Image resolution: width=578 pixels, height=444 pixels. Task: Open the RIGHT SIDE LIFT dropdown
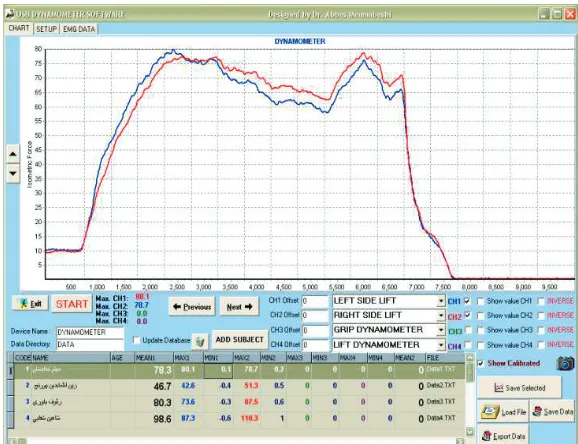click(441, 316)
